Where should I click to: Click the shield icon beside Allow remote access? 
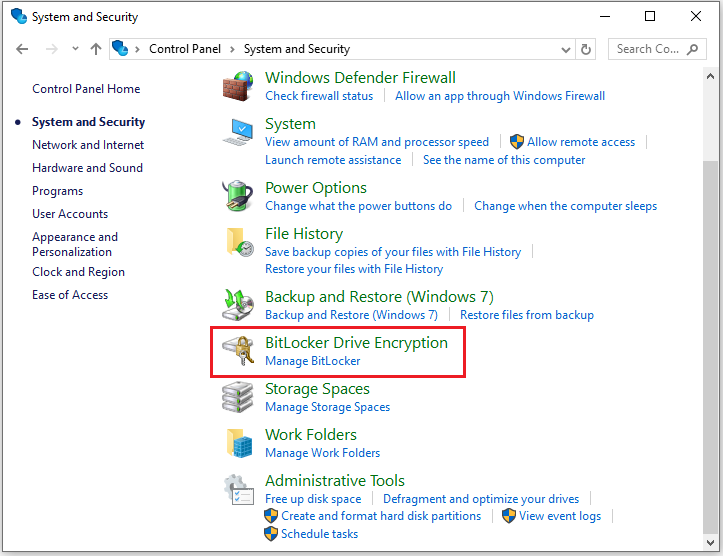[517, 142]
